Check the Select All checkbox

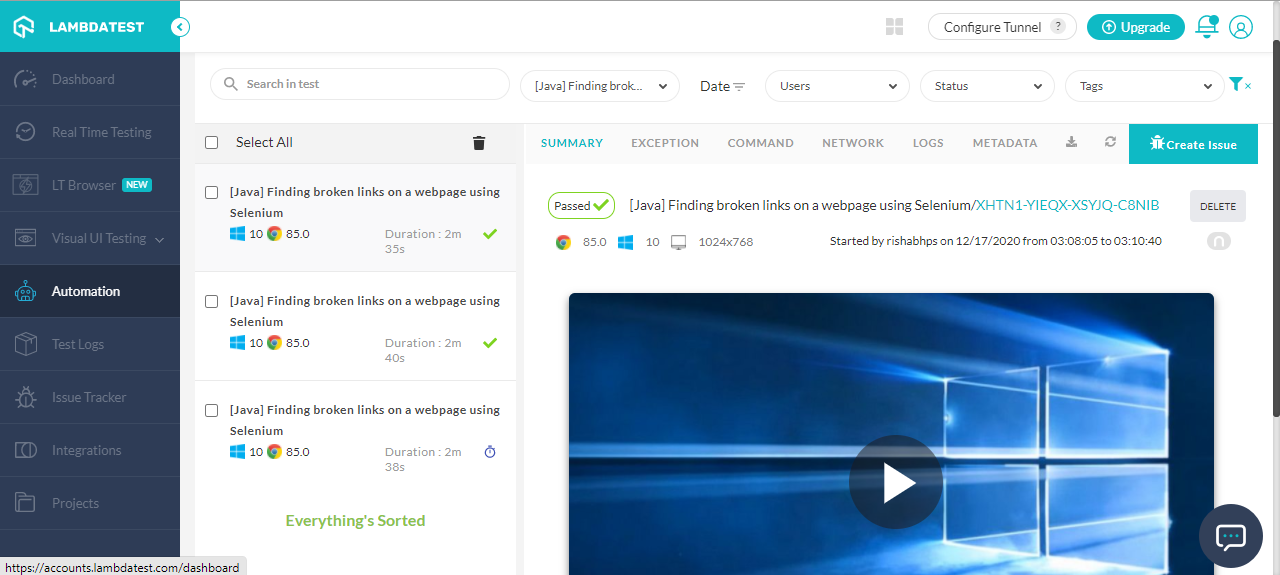212,143
